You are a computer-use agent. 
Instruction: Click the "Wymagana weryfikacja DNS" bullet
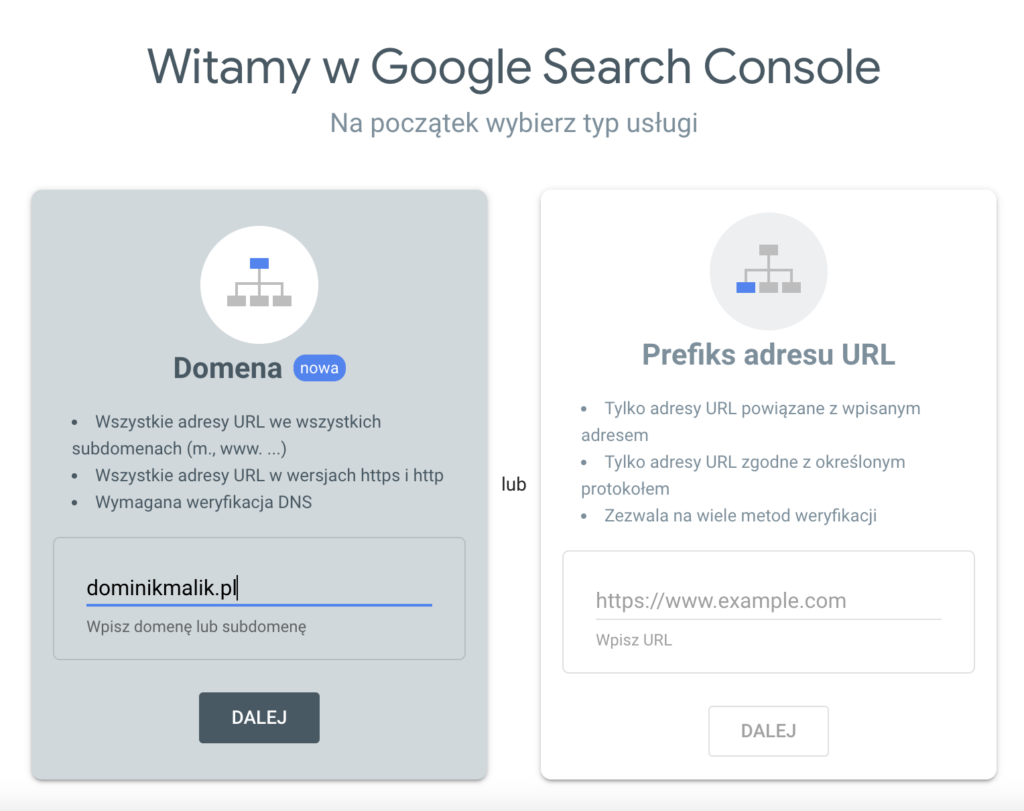[203, 502]
